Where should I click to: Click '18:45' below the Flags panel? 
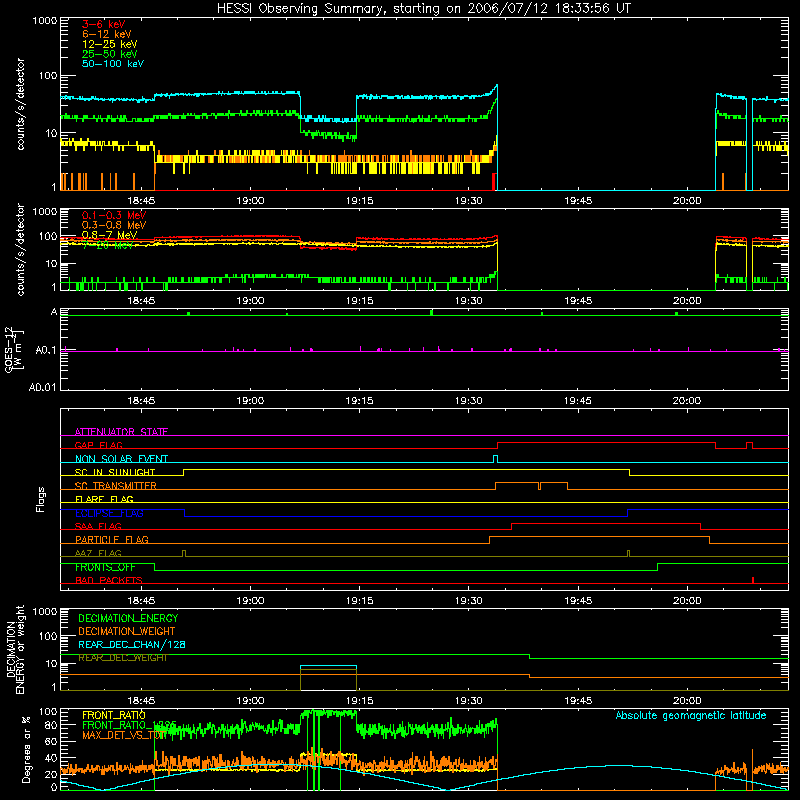click(x=141, y=601)
